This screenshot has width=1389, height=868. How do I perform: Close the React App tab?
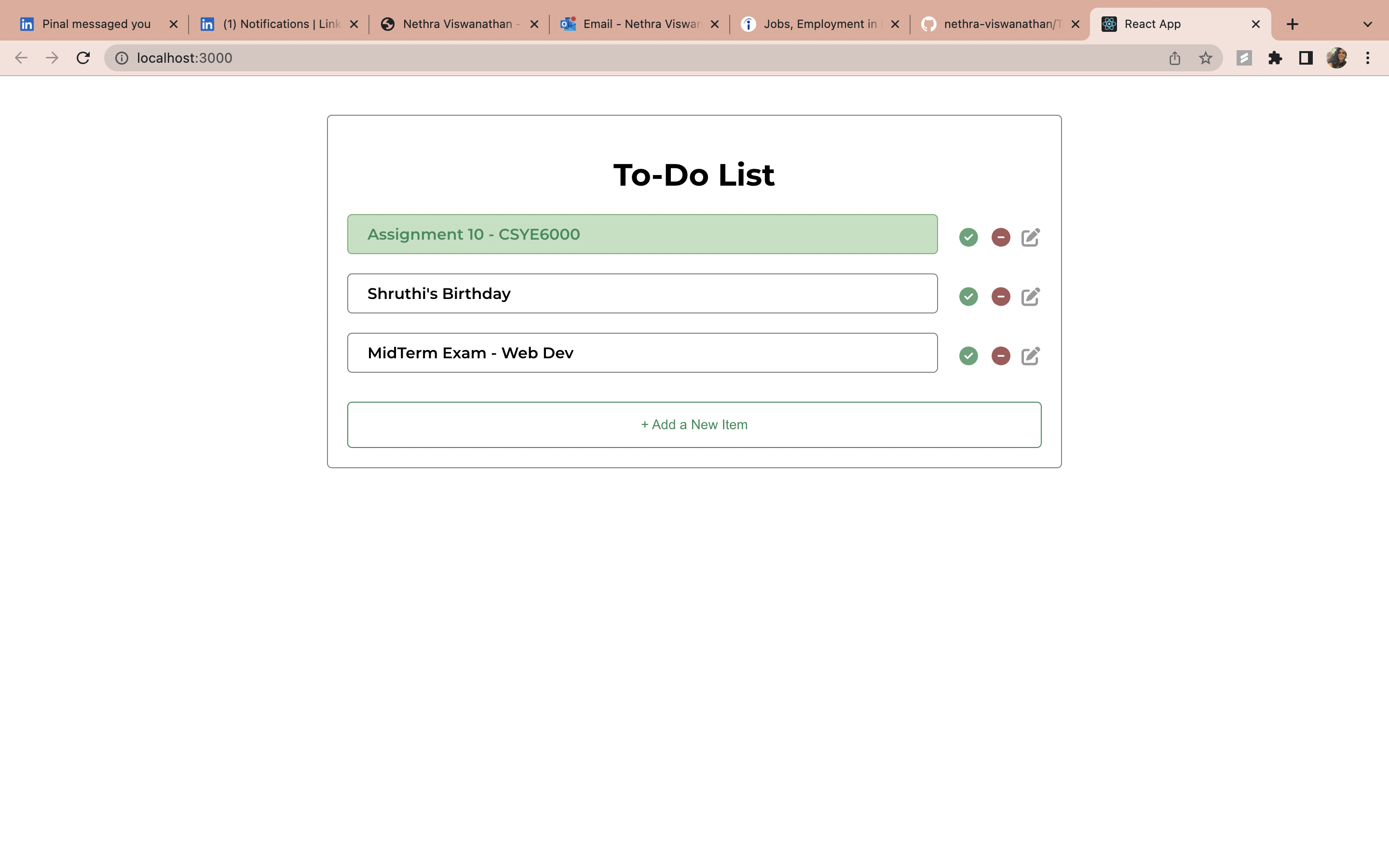coord(1255,24)
